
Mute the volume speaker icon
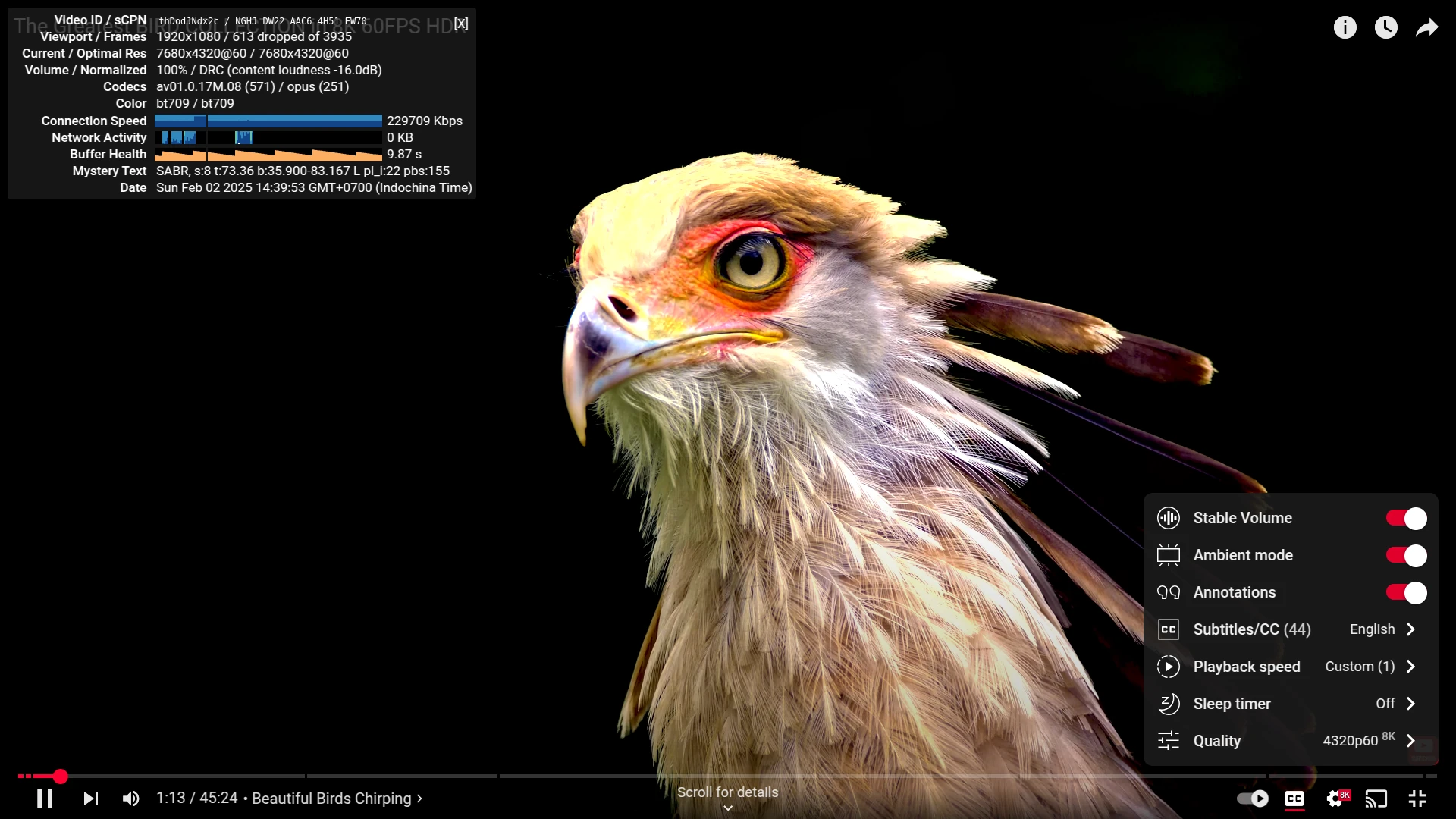[131, 799]
